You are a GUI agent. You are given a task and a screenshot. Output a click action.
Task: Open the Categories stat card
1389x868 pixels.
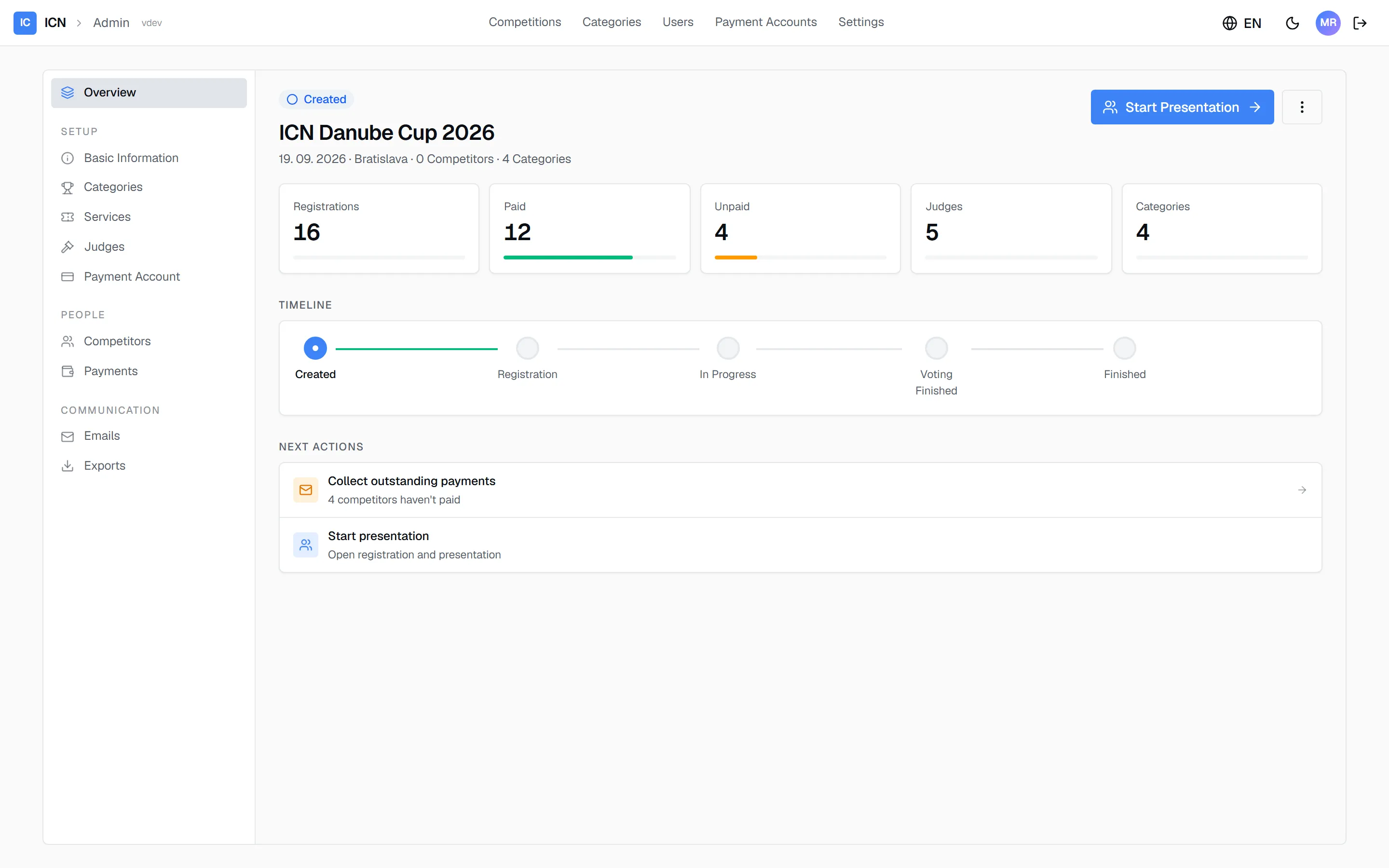point(1221,229)
